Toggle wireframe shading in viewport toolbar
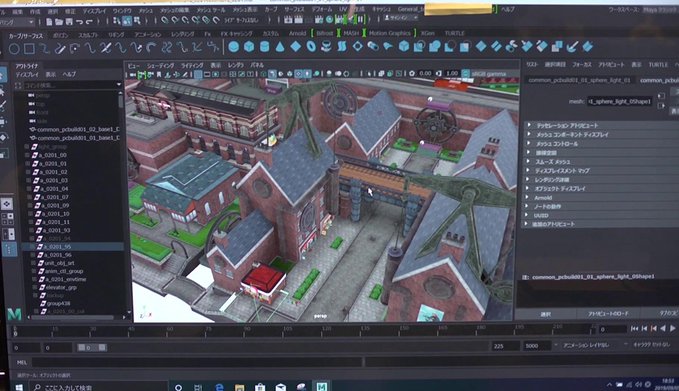The height and width of the screenshot is (391, 679). [264, 74]
